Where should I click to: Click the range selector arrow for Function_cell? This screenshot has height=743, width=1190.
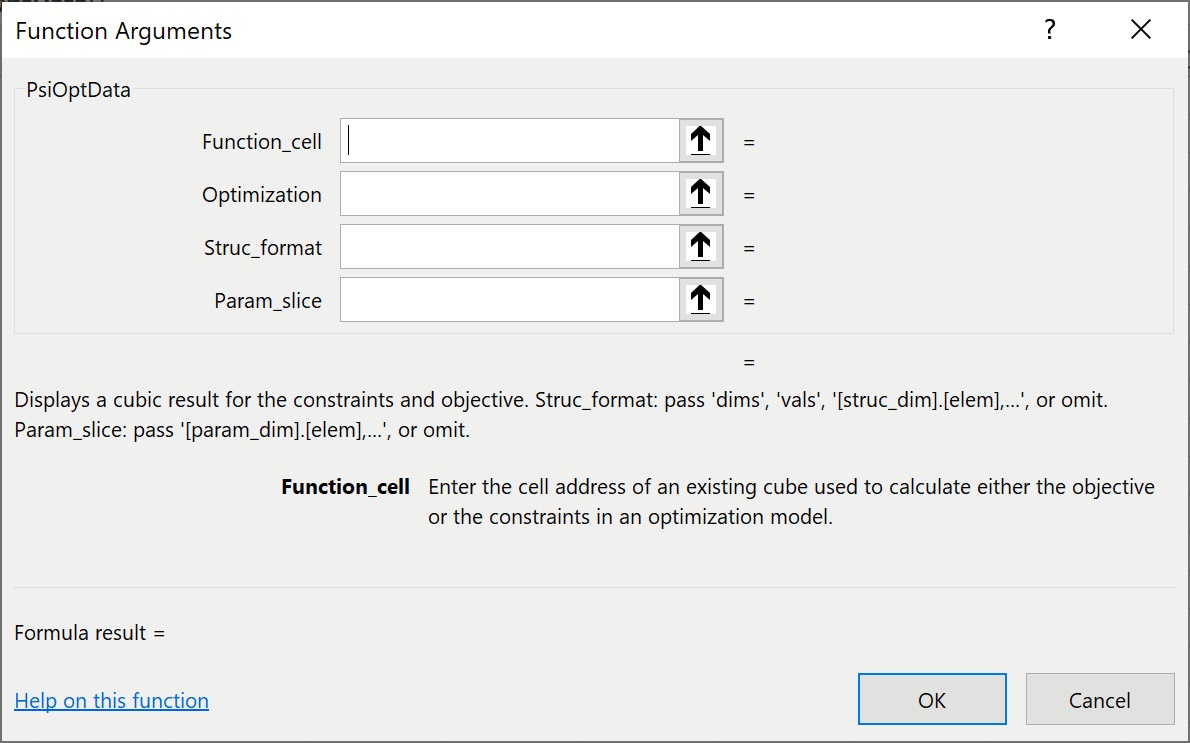coord(701,141)
